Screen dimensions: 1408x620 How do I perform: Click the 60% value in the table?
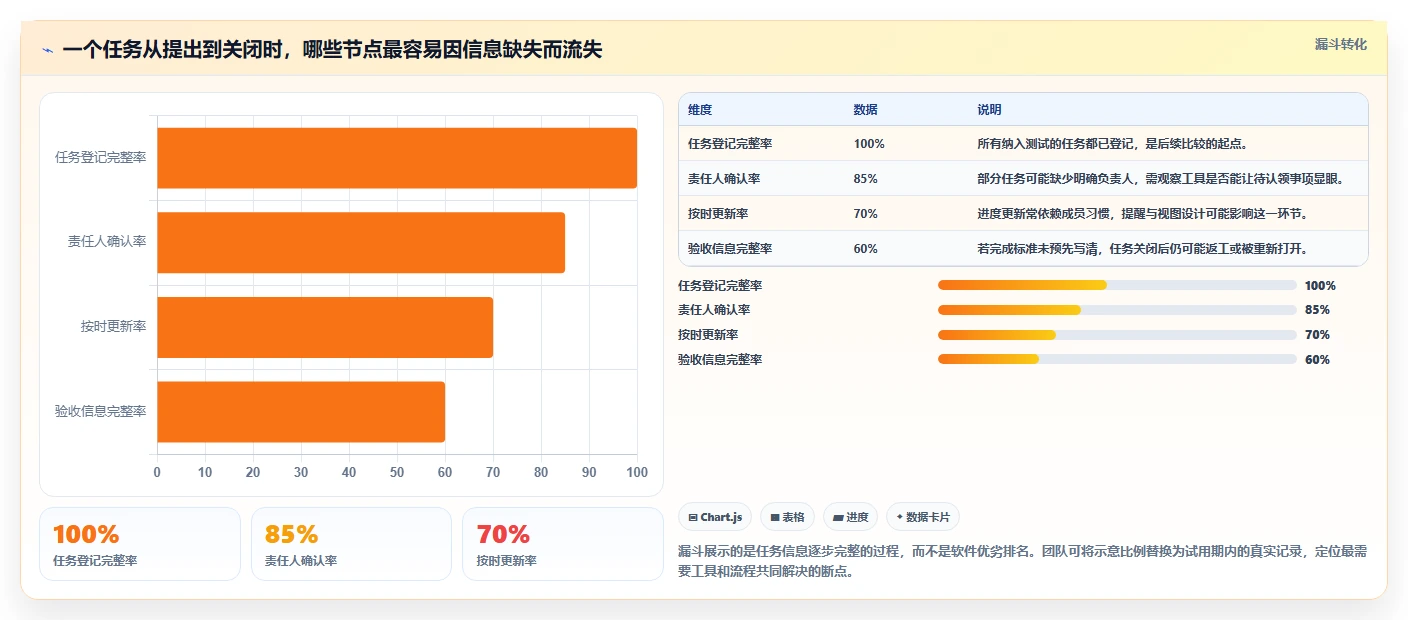point(865,249)
